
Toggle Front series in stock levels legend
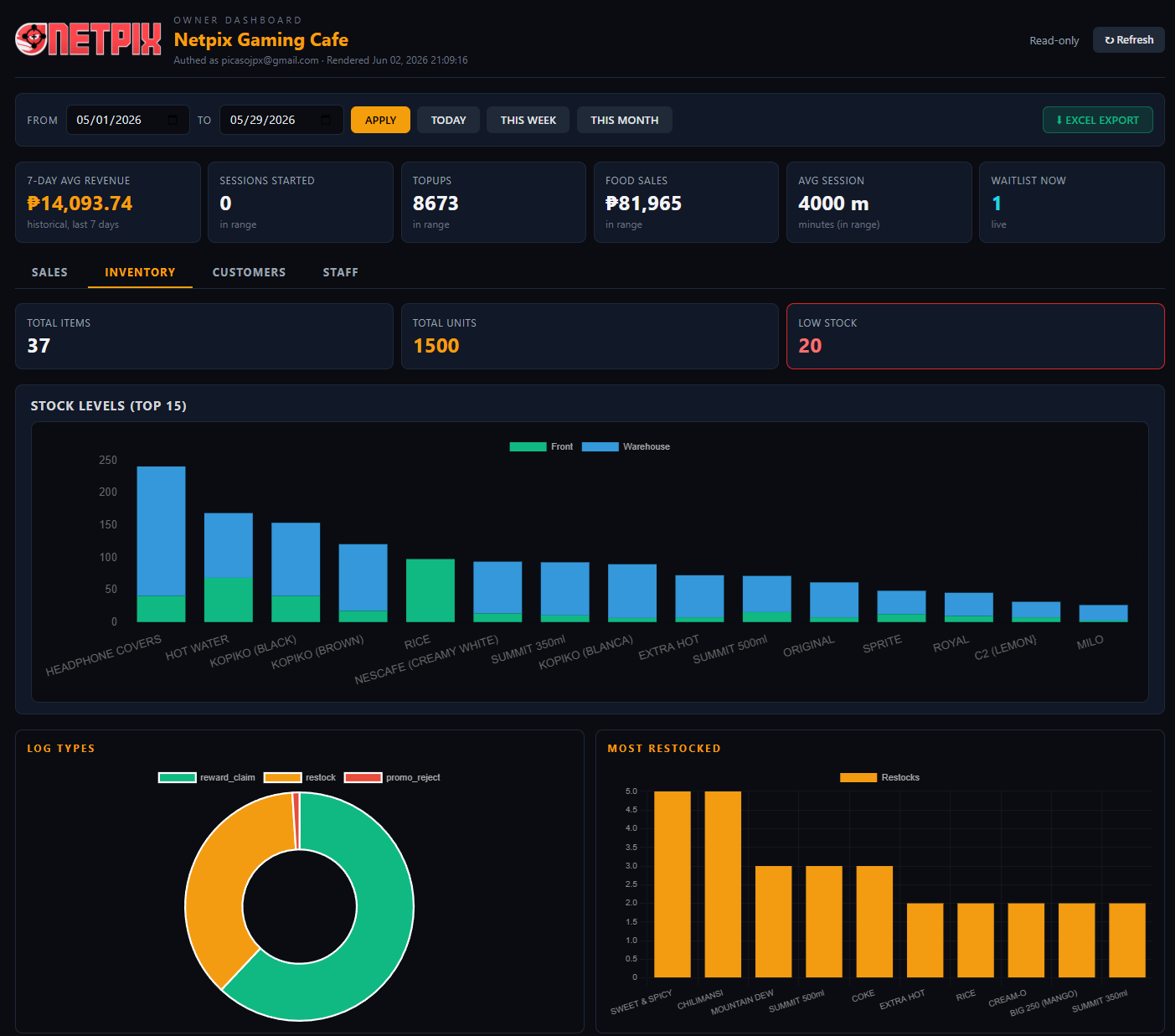pos(541,446)
